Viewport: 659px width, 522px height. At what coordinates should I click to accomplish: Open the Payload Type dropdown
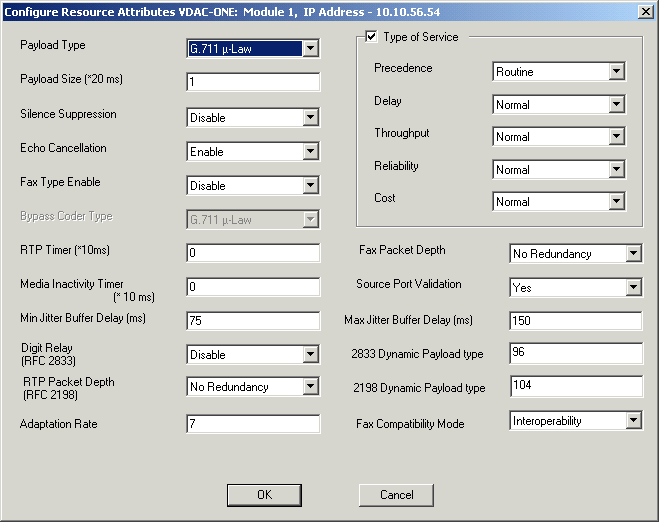[310, 49]
